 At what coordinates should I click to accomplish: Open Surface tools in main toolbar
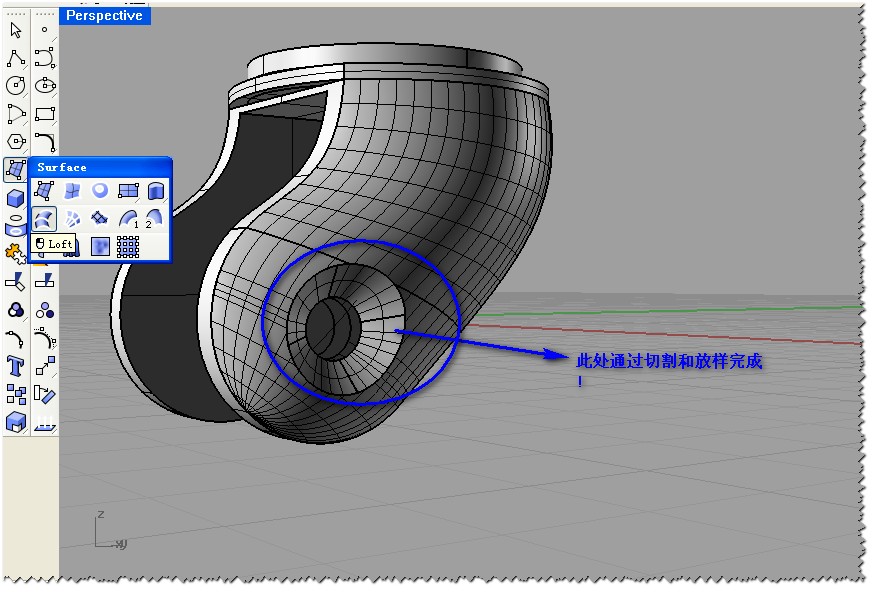click(16, 170)
